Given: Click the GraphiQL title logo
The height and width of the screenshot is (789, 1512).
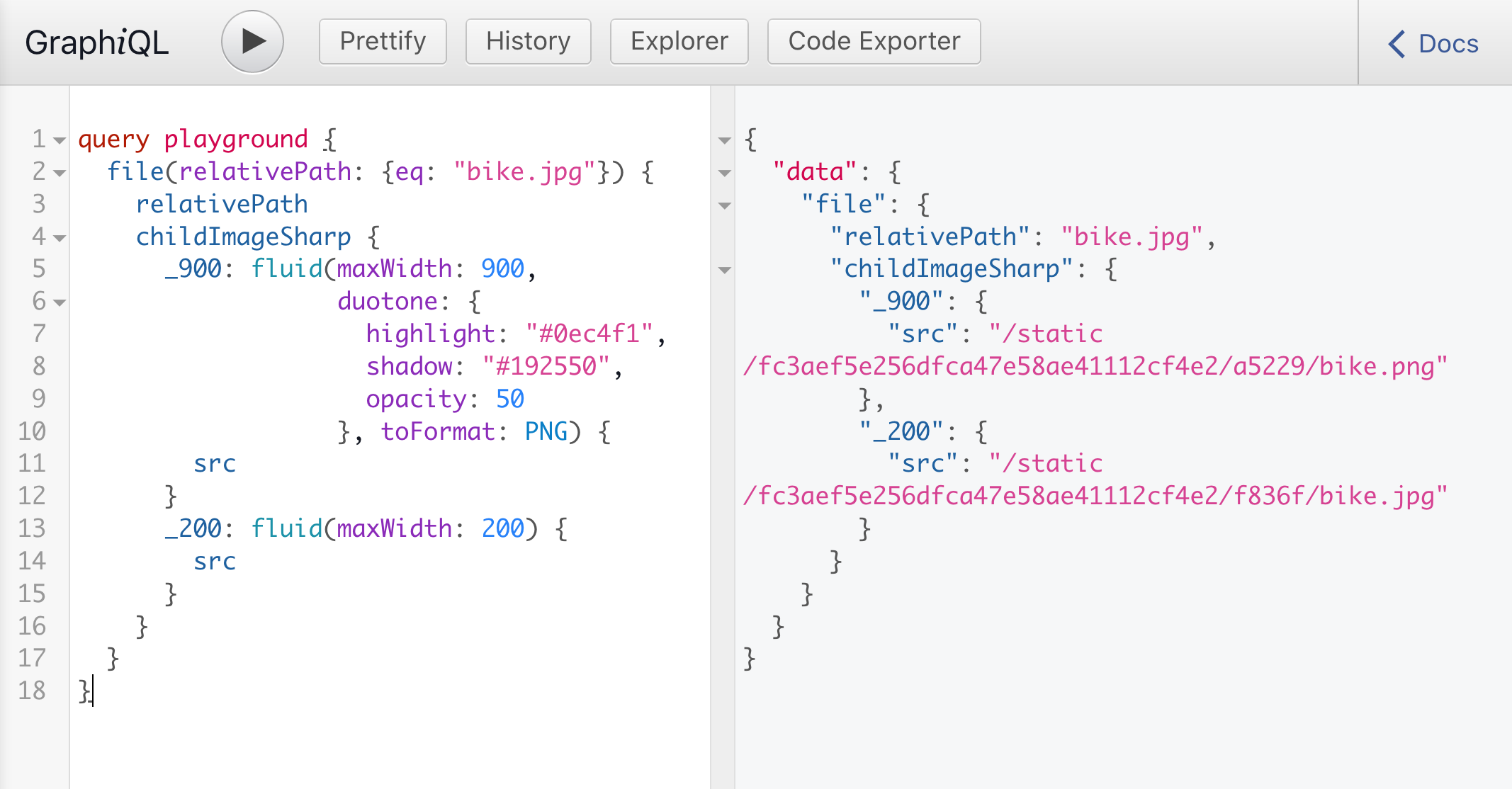Looking at the screenshot, I should pos(97,42).
